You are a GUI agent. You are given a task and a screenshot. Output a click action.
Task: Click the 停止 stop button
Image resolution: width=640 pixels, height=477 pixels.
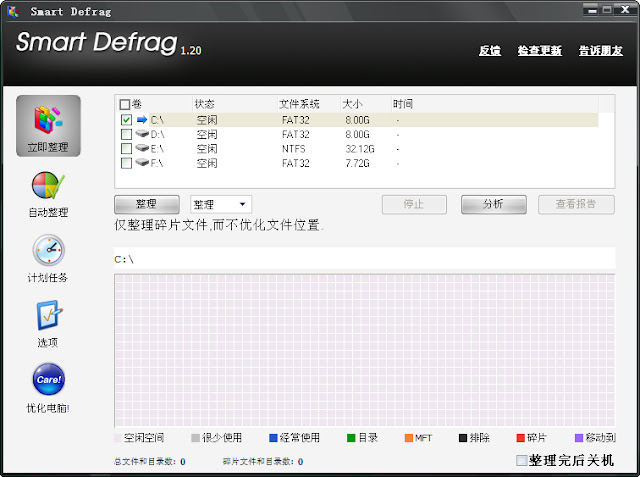coord(414,204)
